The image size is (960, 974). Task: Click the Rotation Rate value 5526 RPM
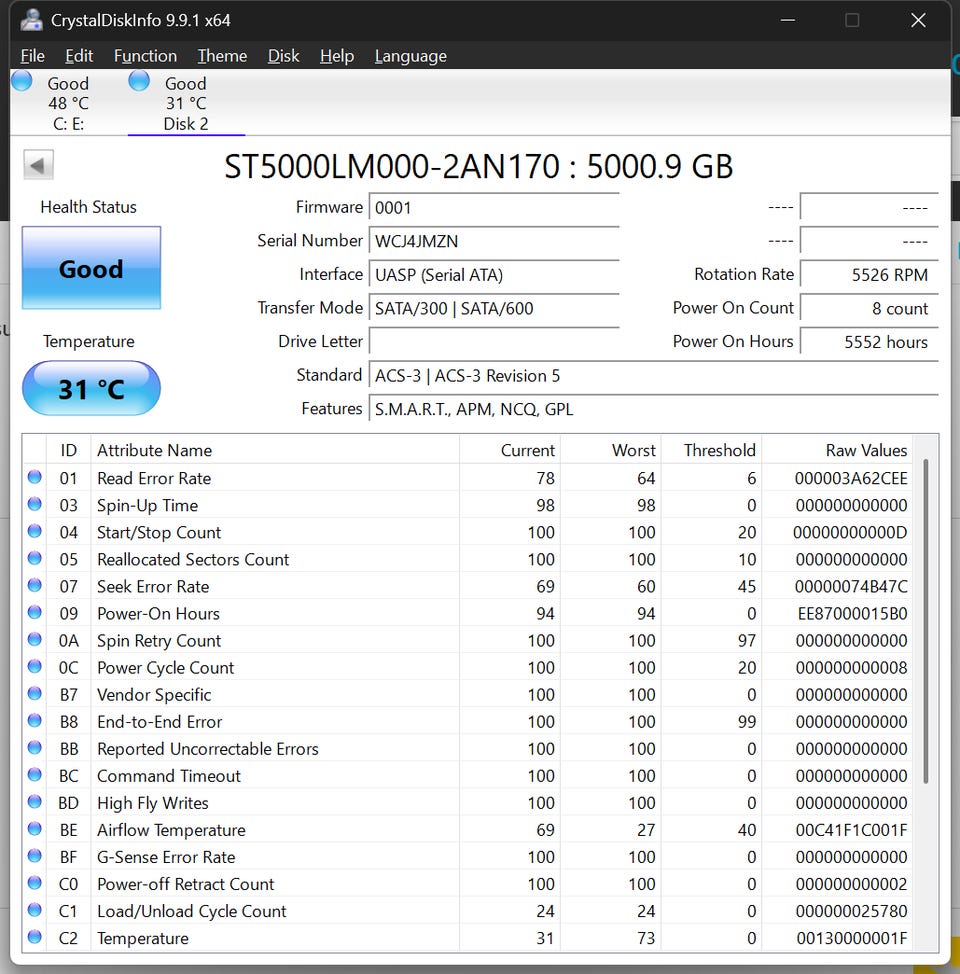coord(869,274)
